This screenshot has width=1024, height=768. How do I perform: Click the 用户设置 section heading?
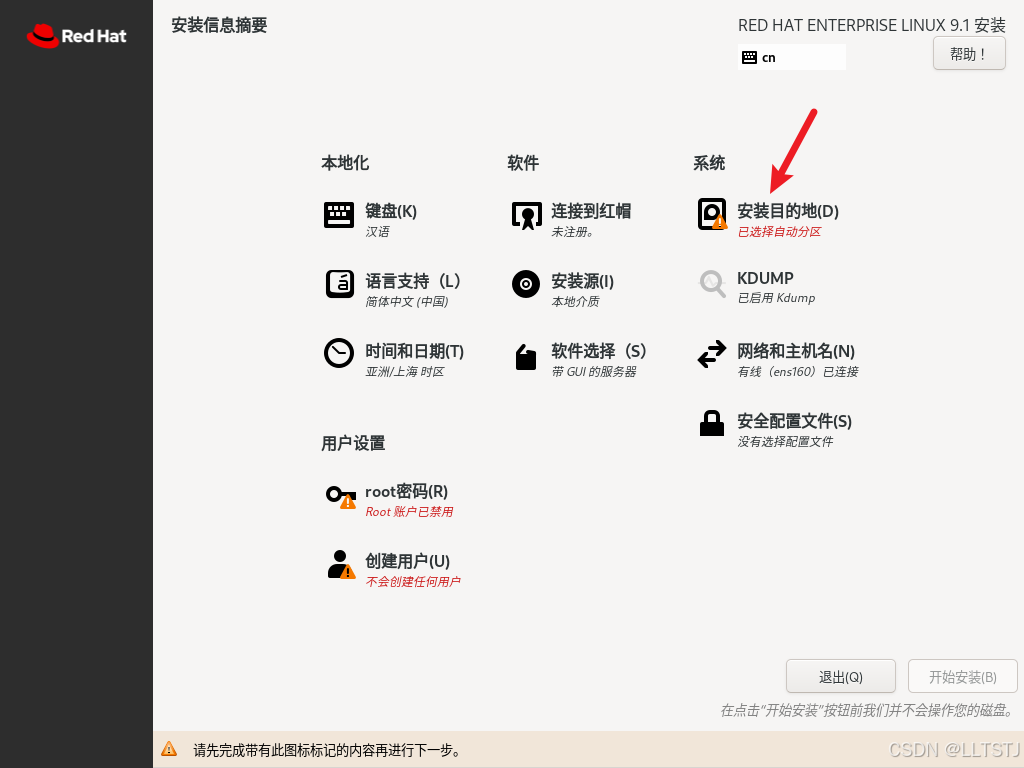(x=353, y=443)
